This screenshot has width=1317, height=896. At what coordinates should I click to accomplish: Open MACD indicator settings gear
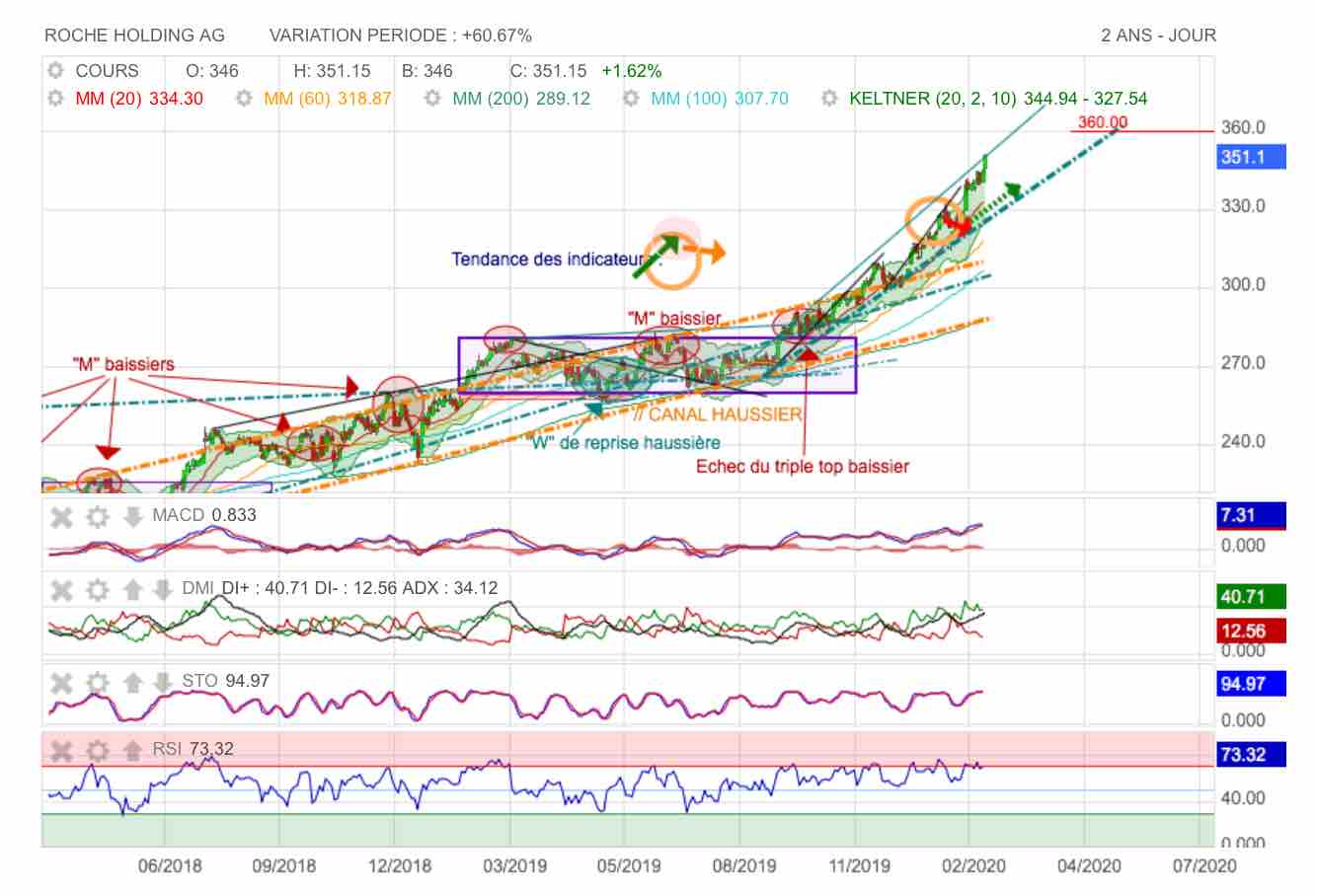[x=97, y=516]
